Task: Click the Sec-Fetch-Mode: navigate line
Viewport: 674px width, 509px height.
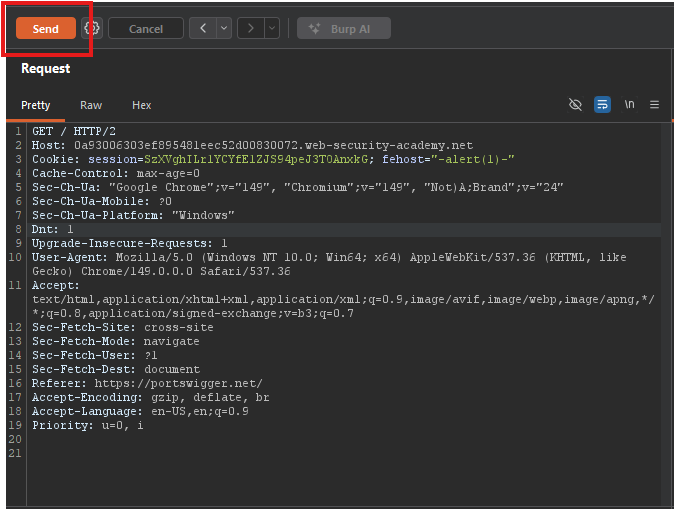Action: click(x=116, y=341)
